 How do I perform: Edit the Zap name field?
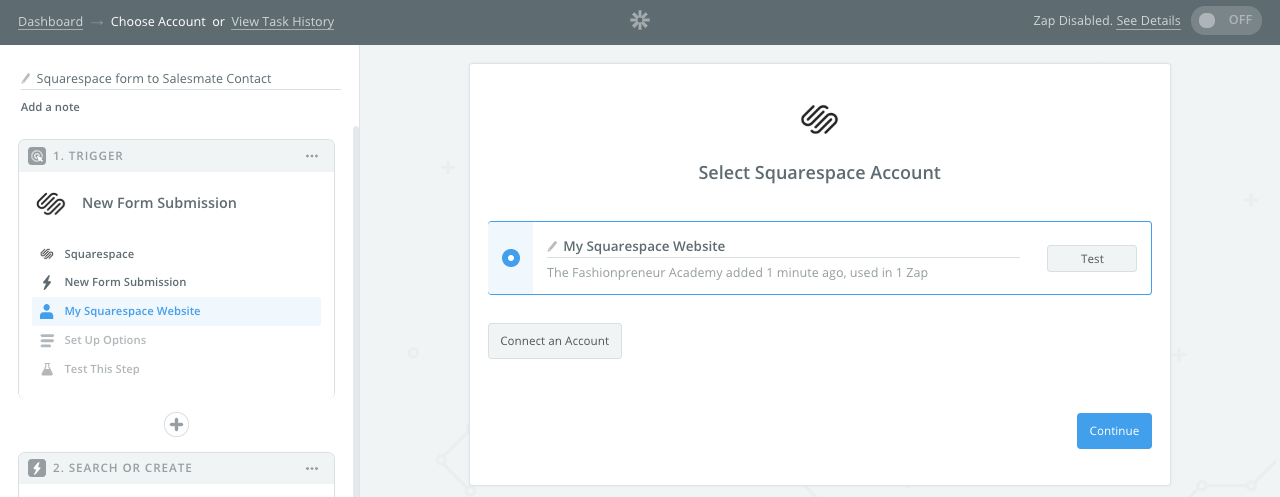181,78
